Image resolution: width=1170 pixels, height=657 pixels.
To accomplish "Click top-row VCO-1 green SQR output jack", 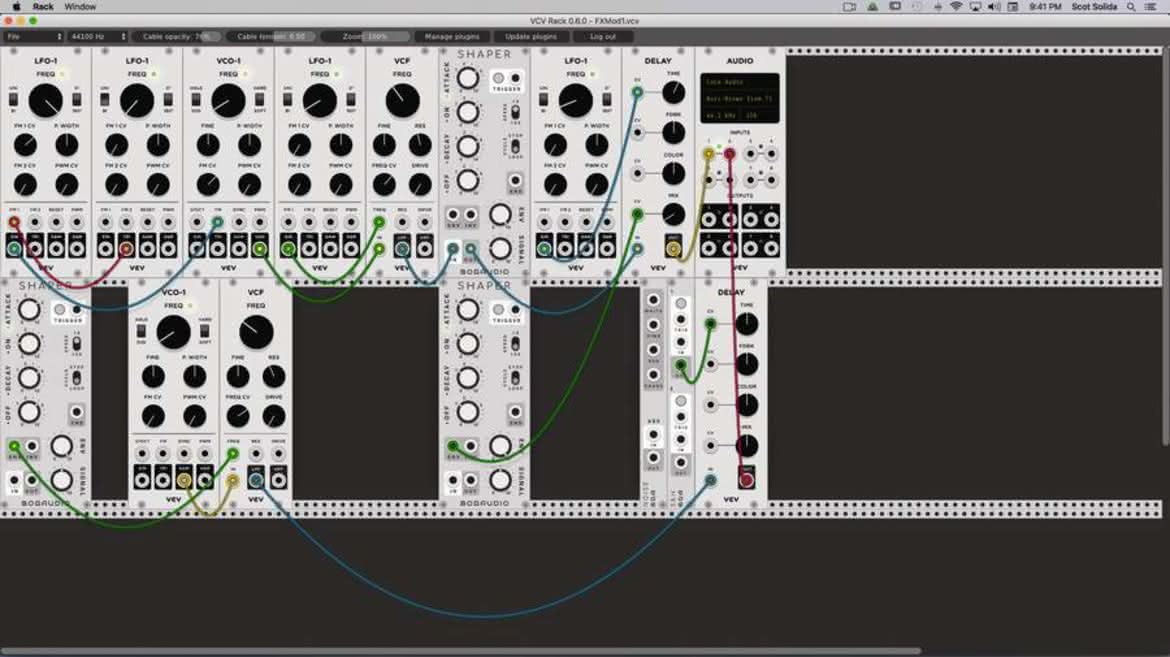I will [x=259, y=249].
